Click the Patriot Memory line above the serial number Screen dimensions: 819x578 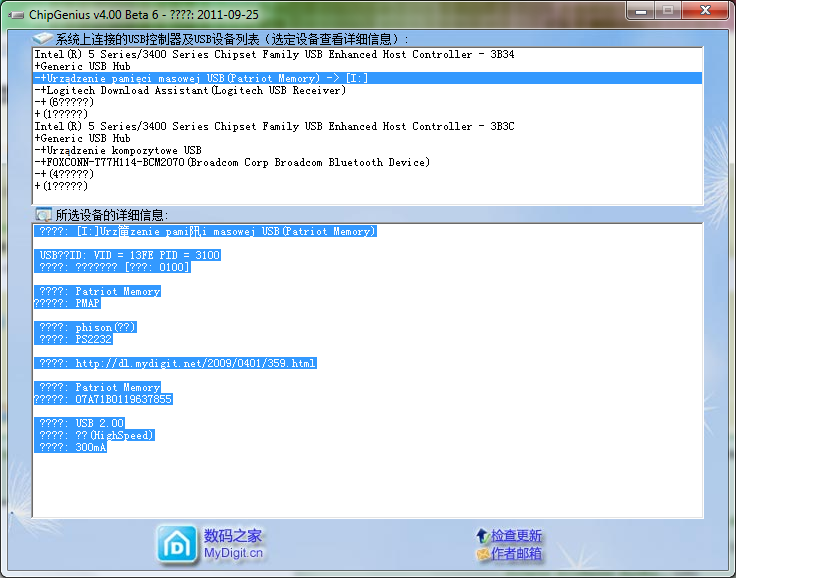[x=99, y=387]
